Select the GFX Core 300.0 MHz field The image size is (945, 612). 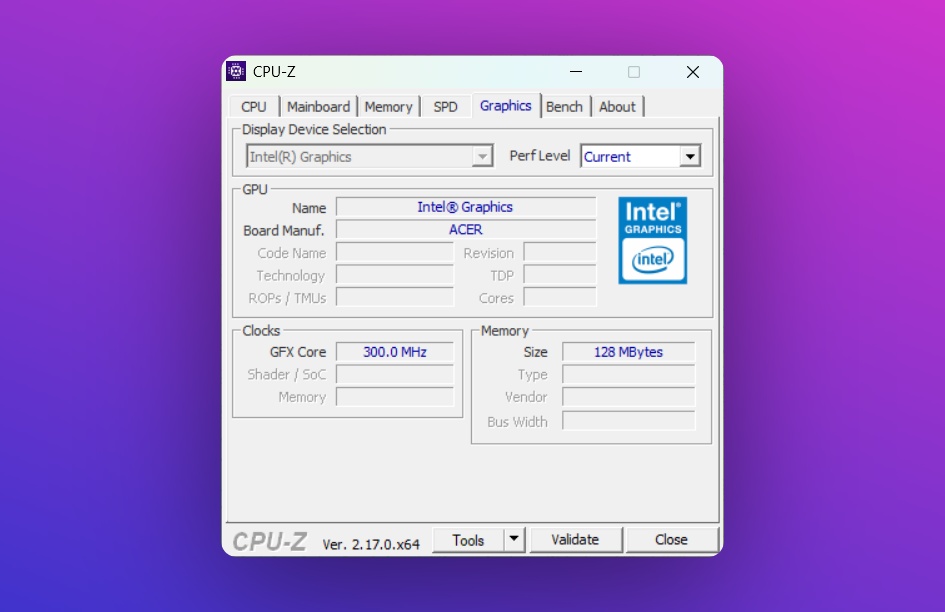coord(394,352)
